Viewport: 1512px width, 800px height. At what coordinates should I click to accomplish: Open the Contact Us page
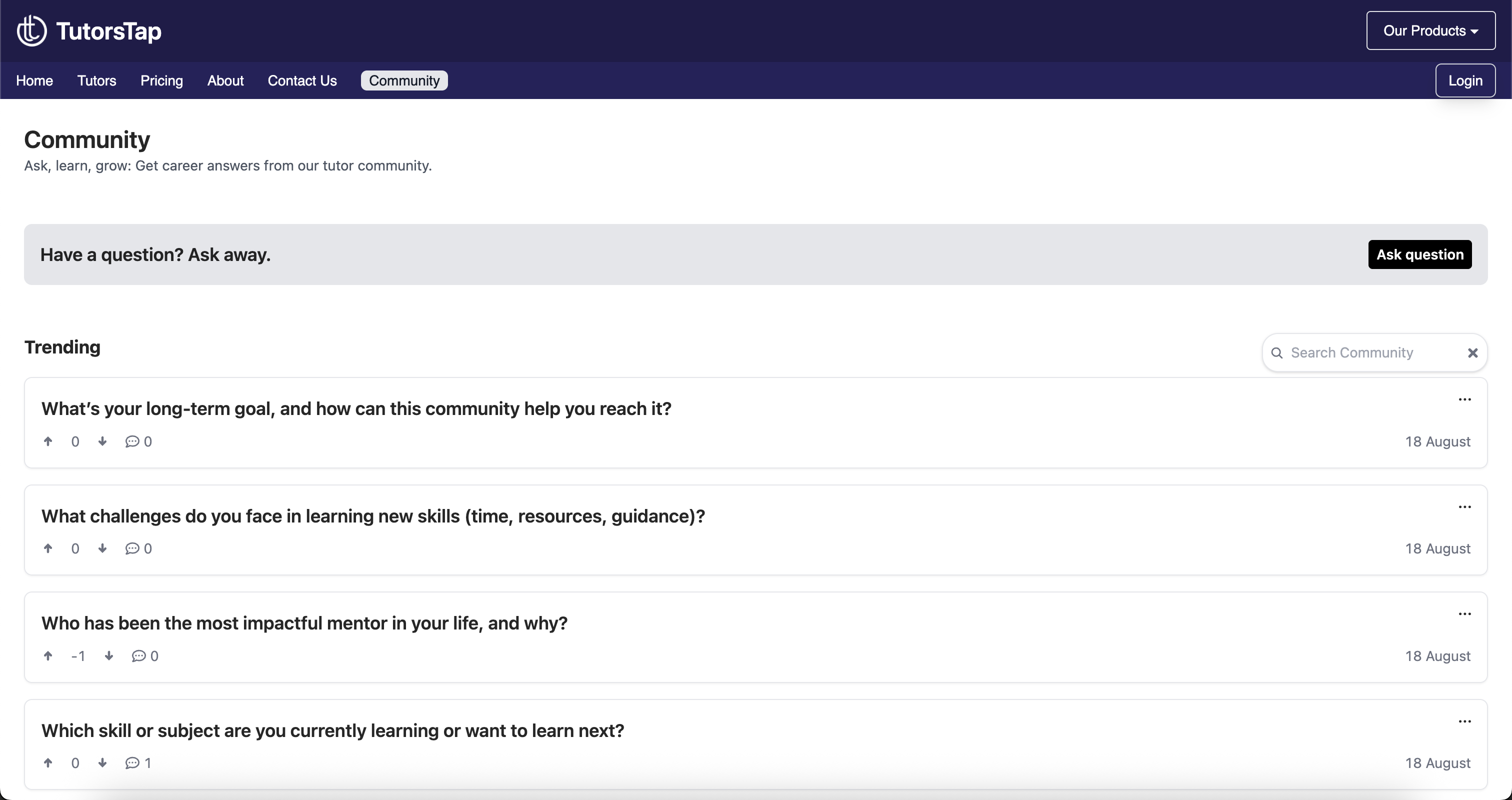tap(302, 80)
